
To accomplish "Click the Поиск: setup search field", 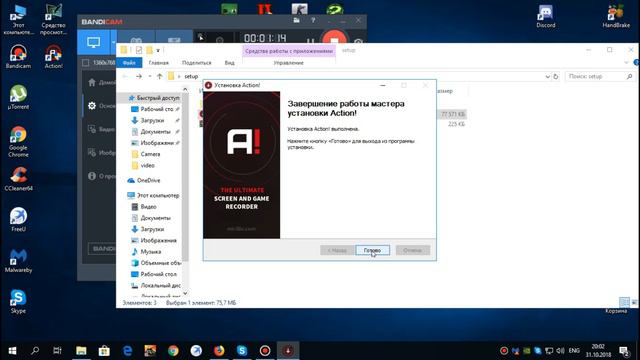I will (600, 76).
